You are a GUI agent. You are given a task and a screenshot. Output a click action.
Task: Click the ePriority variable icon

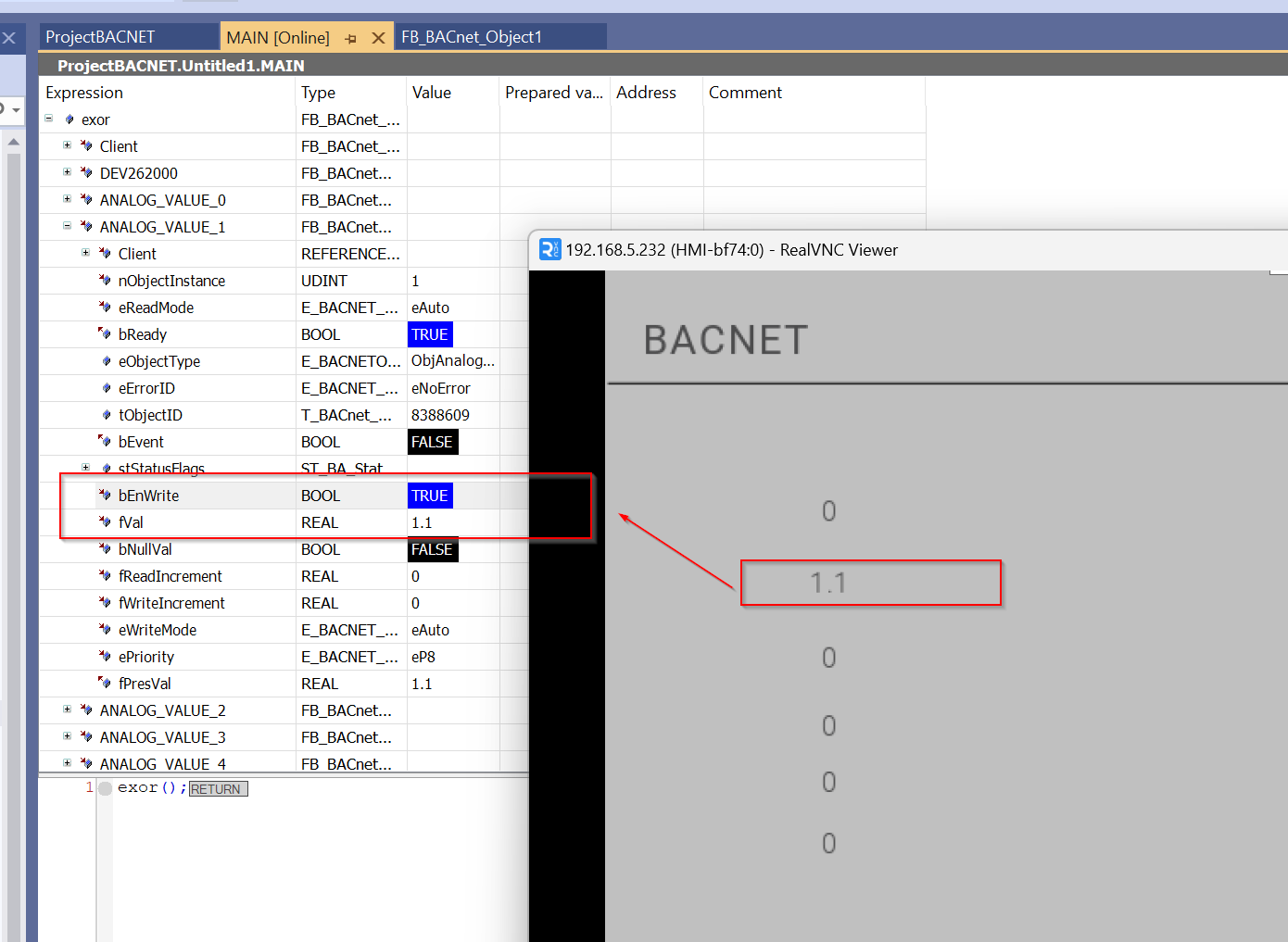point(105,657)
